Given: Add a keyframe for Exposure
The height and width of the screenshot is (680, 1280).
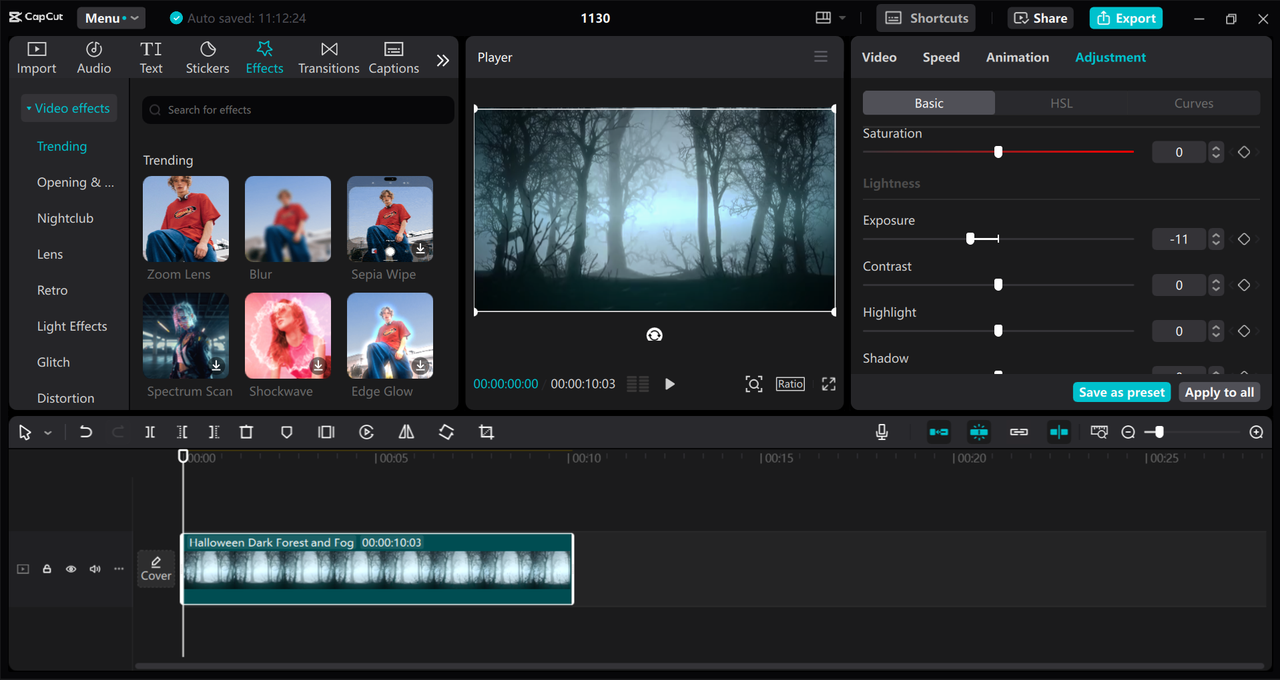Looking at the screenshot, I should coord(1244,239).
